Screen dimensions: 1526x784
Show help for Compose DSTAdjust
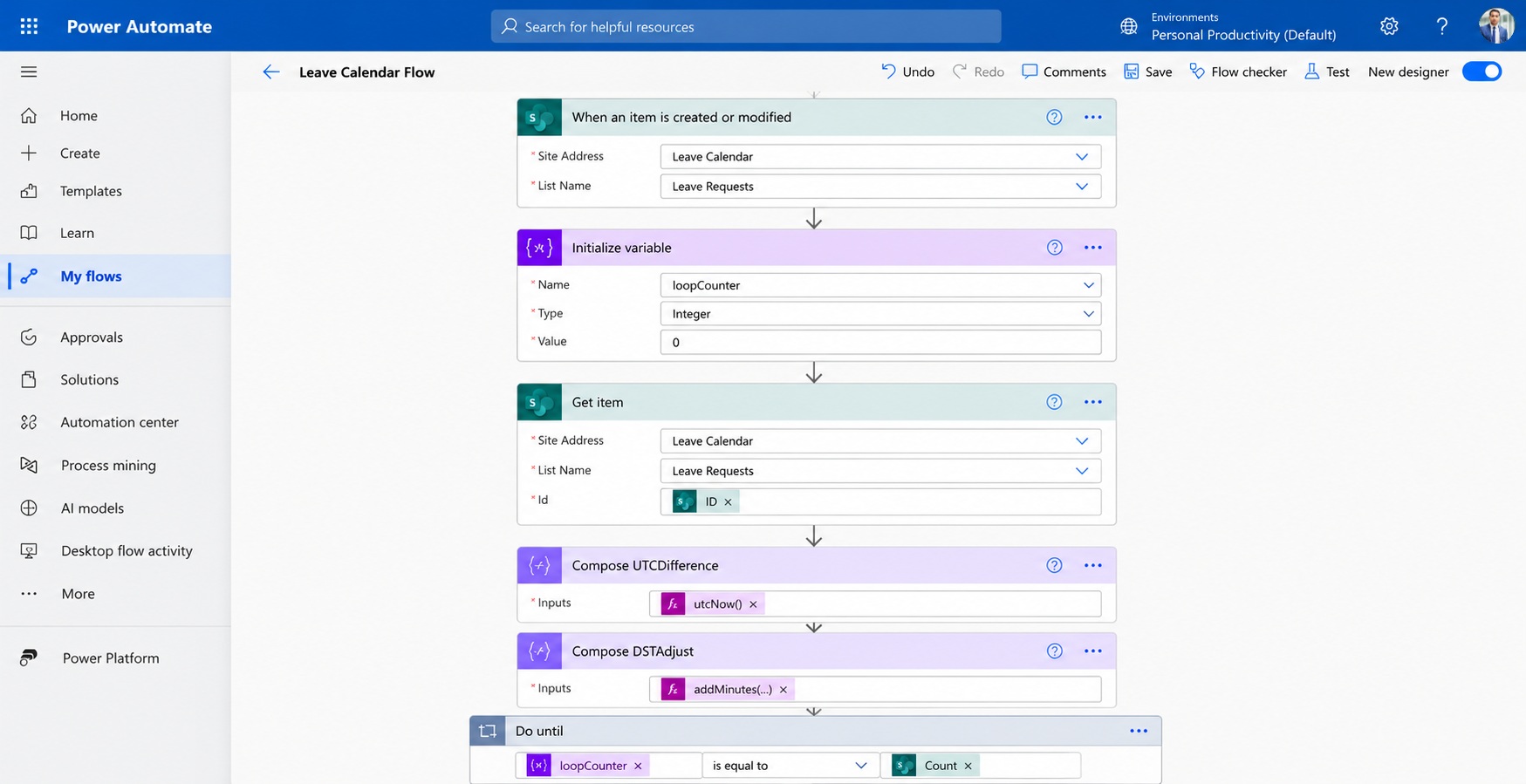tap(1054, 651)
